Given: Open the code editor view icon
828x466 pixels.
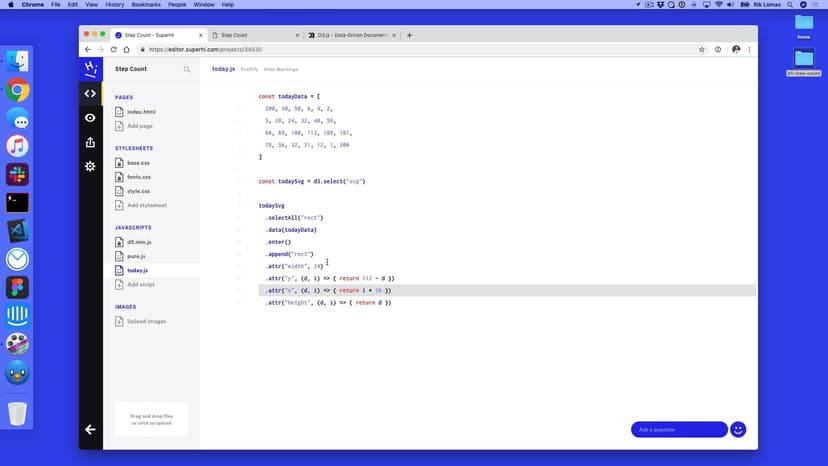Looking at the screenshot, I should pyautogui.click(x=90, y=94).
